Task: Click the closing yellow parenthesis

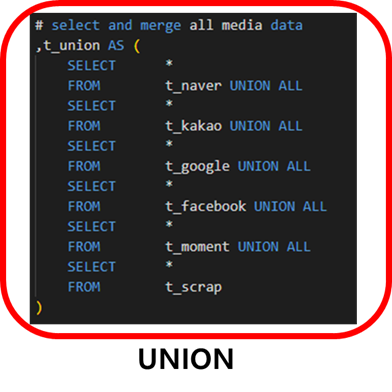Action: pyautogui.click(x=39, y=307)
